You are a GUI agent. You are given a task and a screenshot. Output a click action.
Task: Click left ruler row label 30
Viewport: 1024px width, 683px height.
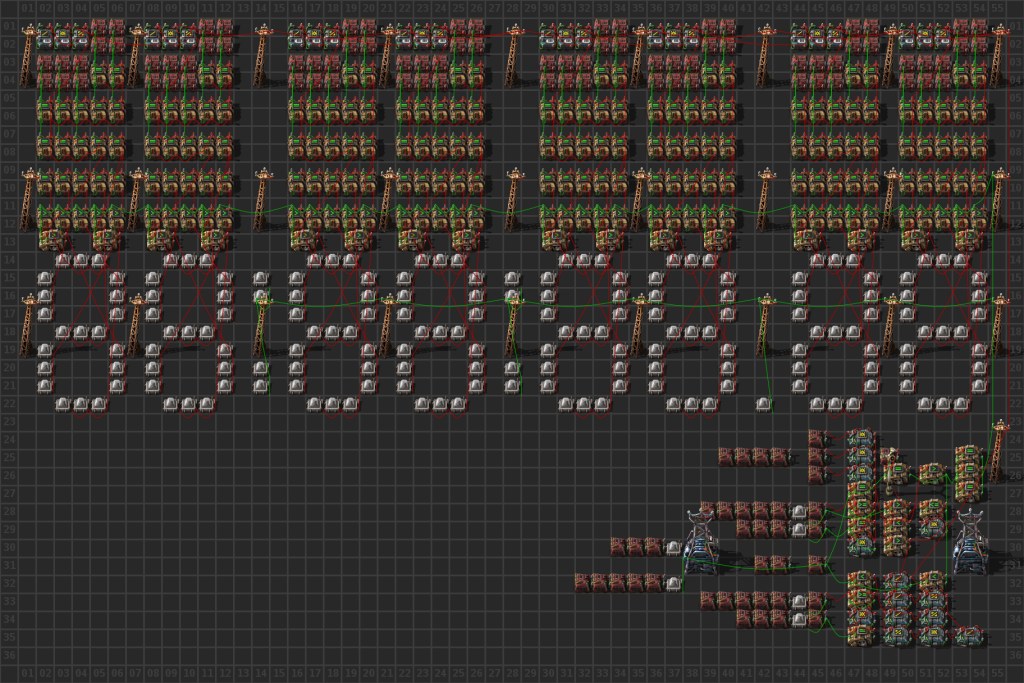coord(10,547)
